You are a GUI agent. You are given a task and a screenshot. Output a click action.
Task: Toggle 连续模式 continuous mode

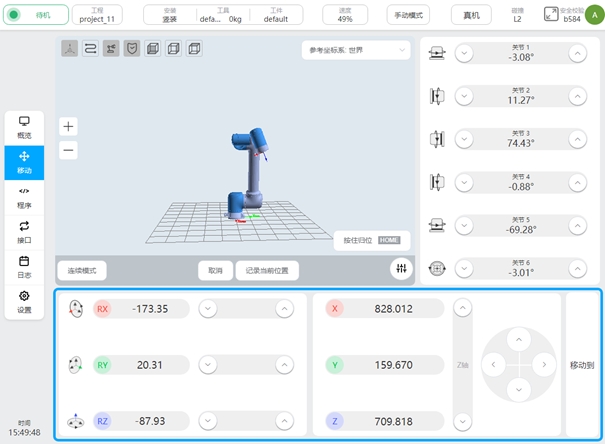82,270
